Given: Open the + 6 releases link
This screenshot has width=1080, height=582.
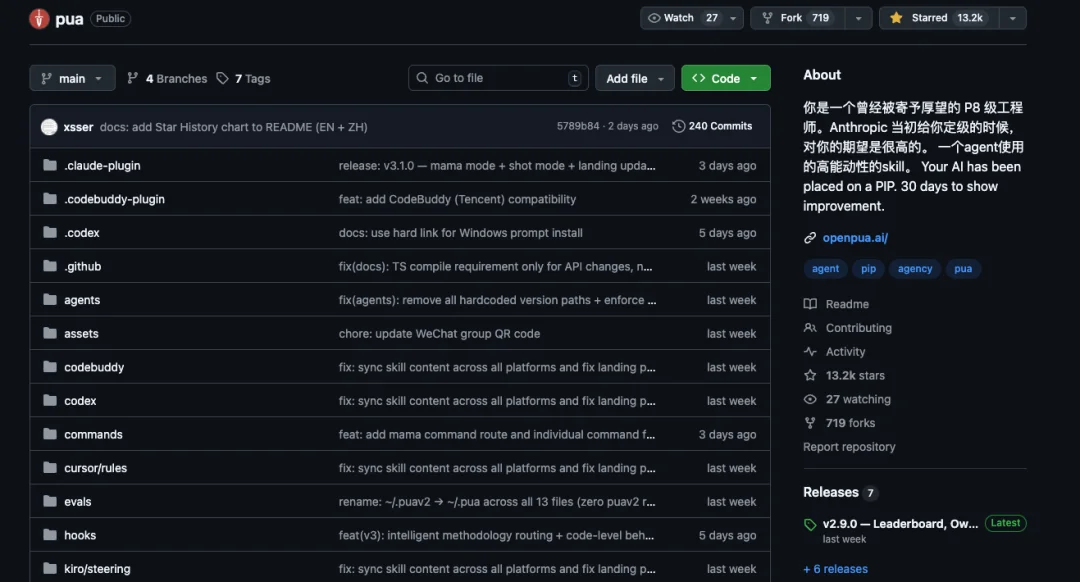Looking at the screenshot, I should (x=835, y=568).
